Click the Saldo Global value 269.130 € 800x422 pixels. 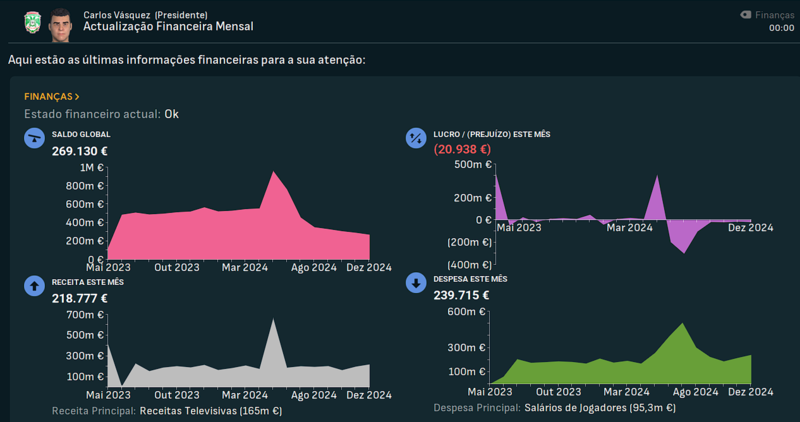tap(80, 151)
